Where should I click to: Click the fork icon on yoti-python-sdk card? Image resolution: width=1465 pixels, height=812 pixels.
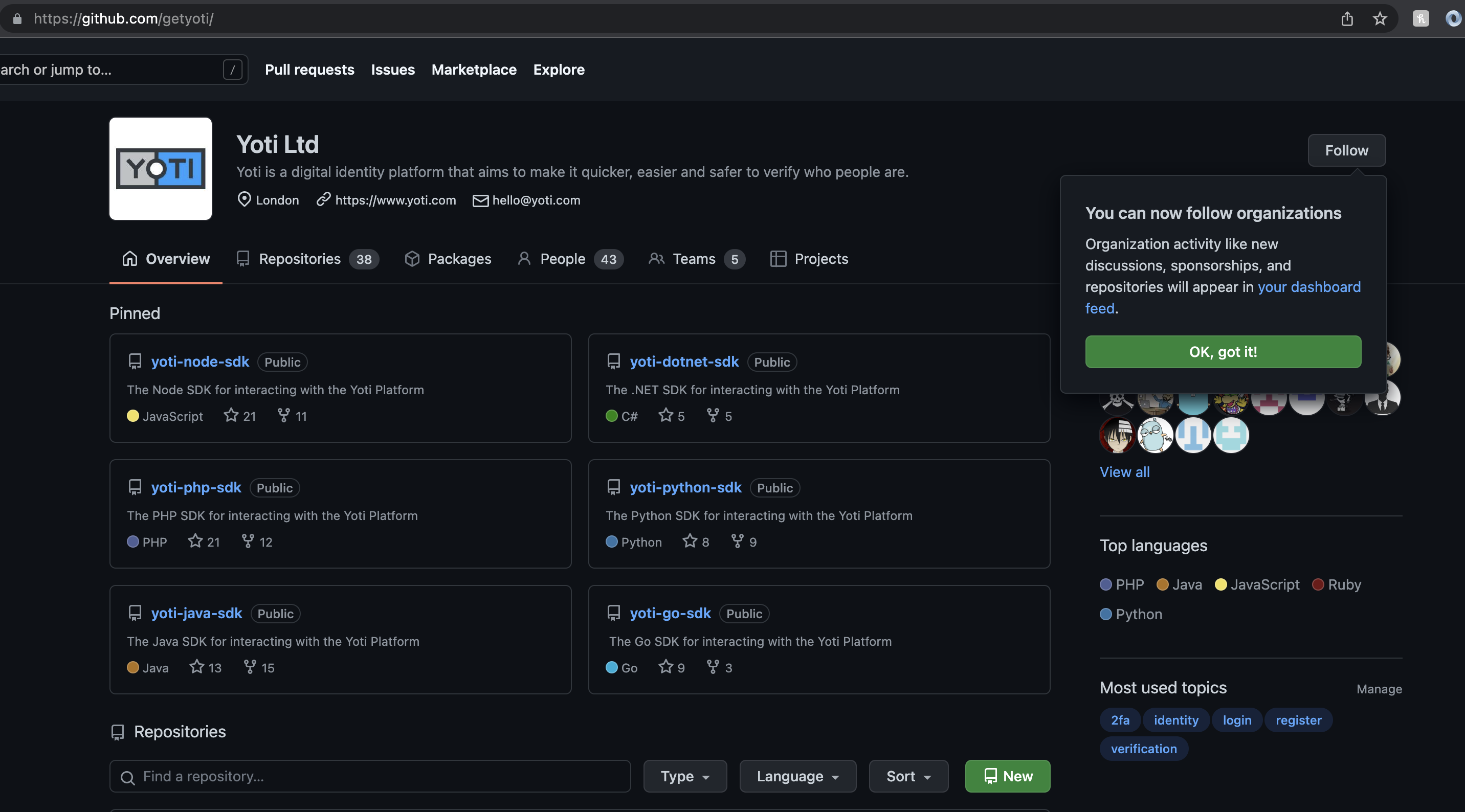pyautogui.click(x=737, y=541)
